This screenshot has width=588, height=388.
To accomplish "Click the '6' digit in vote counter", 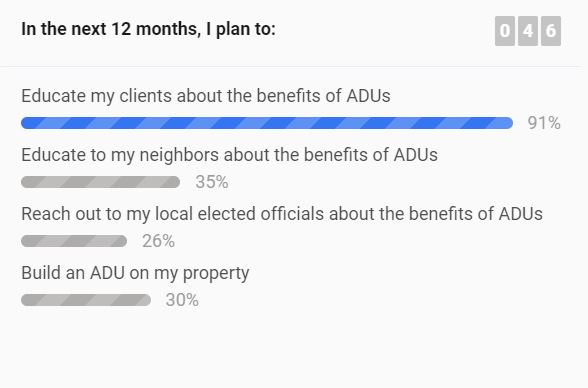I will click(551, 31).
